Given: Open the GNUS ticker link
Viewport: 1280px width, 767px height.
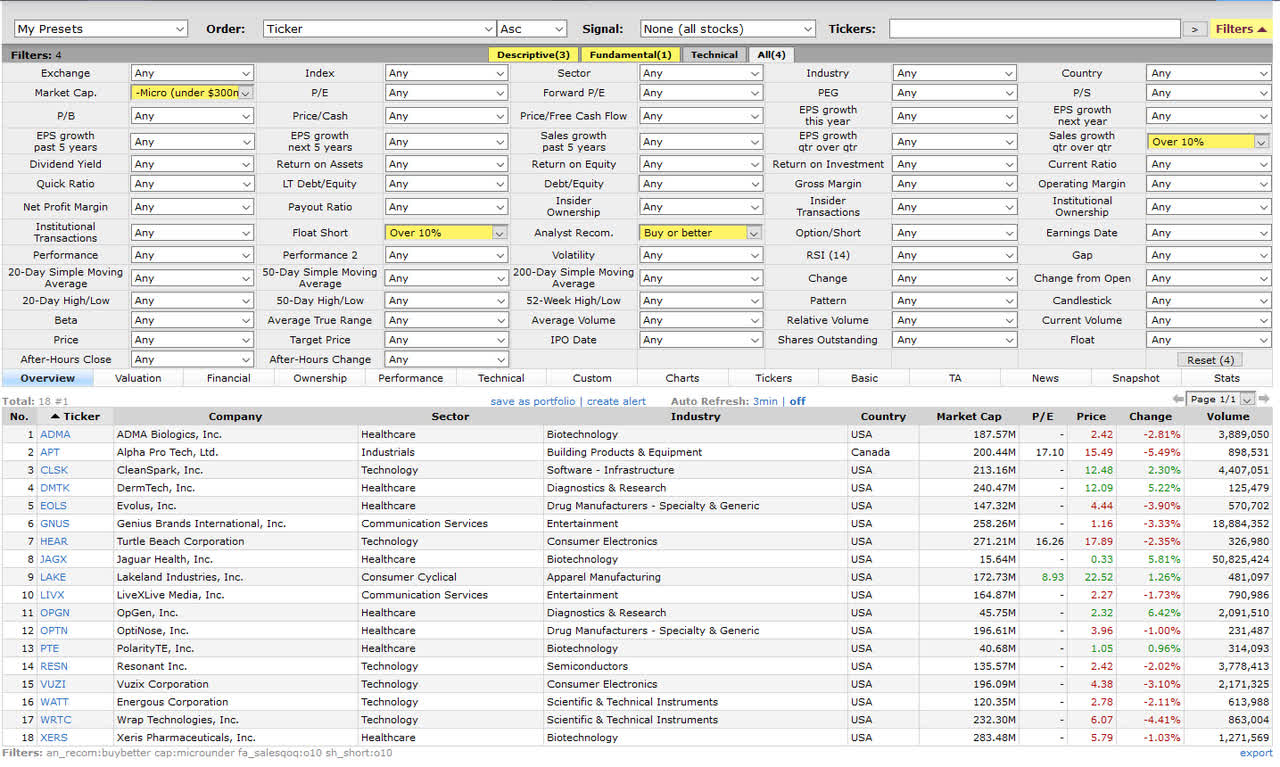Looking at the screenshot, I should click(x=55, y=524).
